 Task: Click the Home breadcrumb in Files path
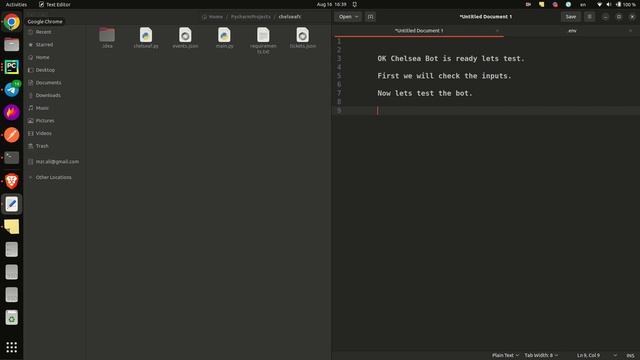pyautogui.click(x=213, y=17)
